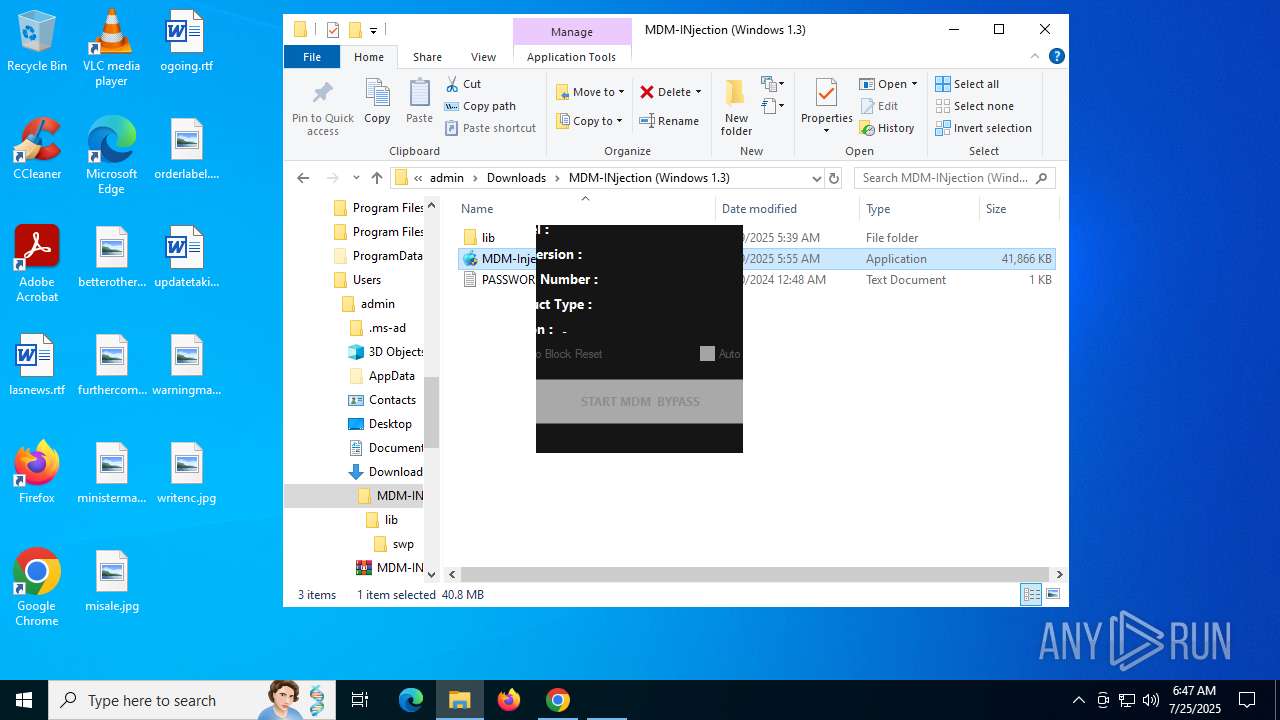
Task: Select Contacts in navigation tree
Action: [392, 400]
